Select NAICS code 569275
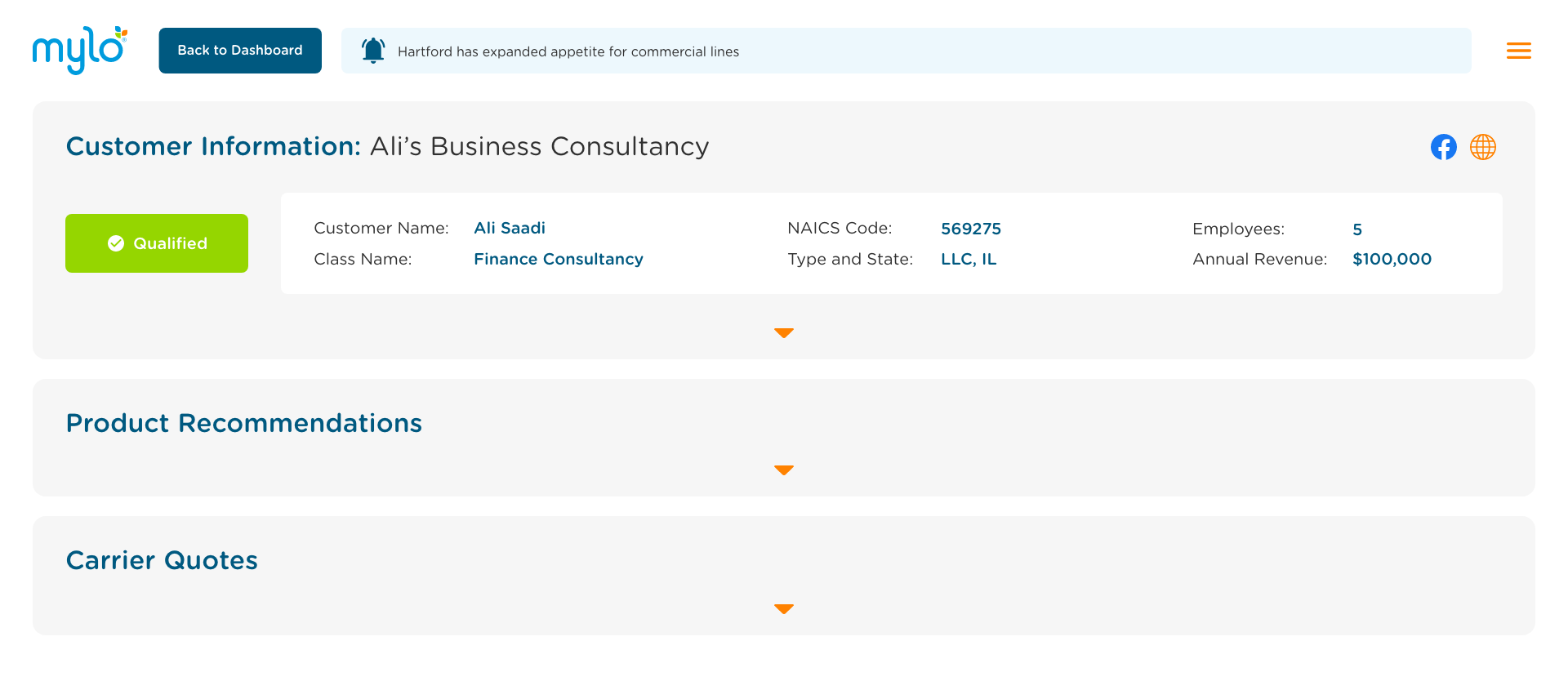Image resolution: width=1568 pixels, height=699 pixels. [x=971, y=229]
